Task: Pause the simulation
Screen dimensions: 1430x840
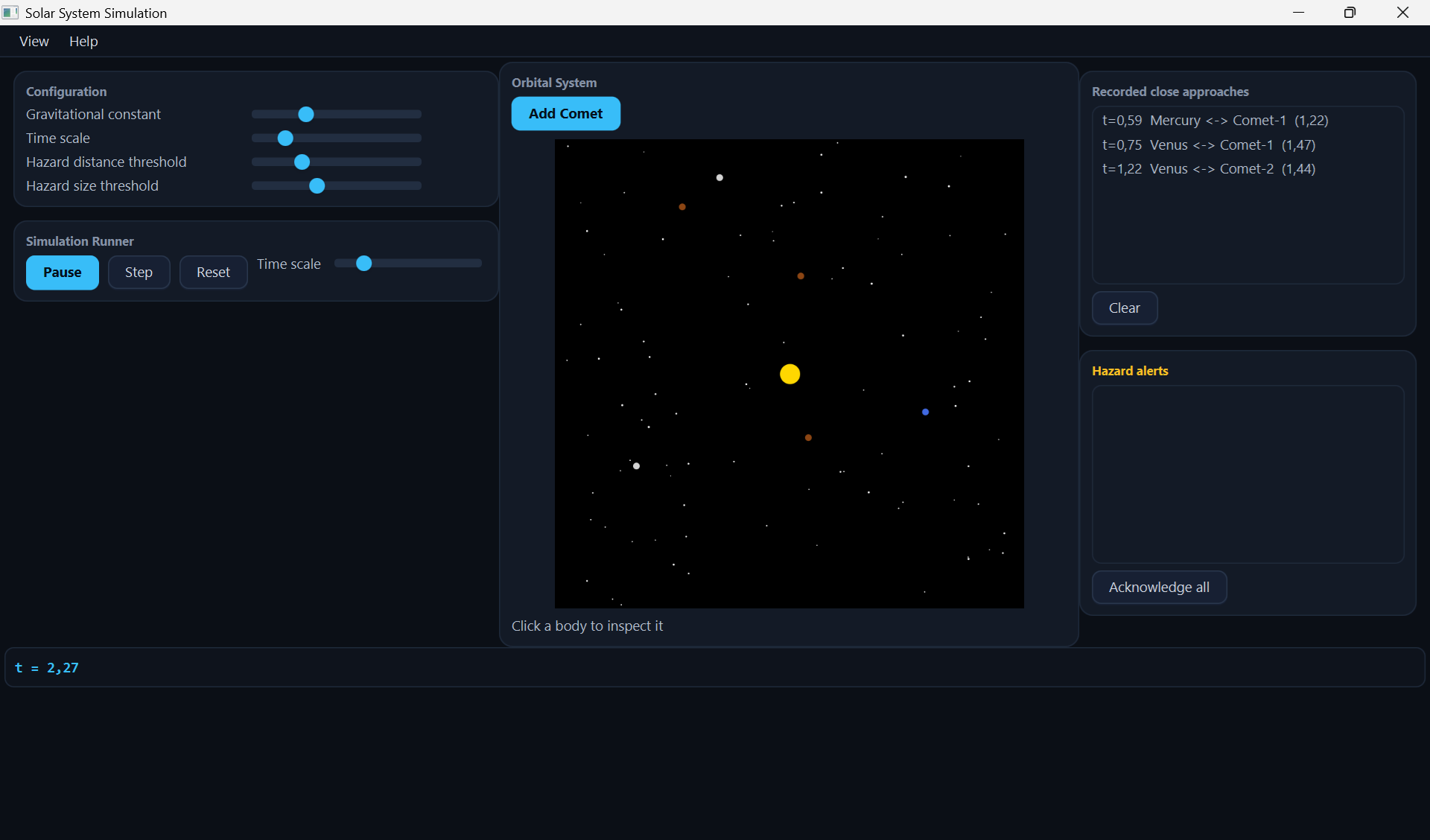Action: coord(63,273)
